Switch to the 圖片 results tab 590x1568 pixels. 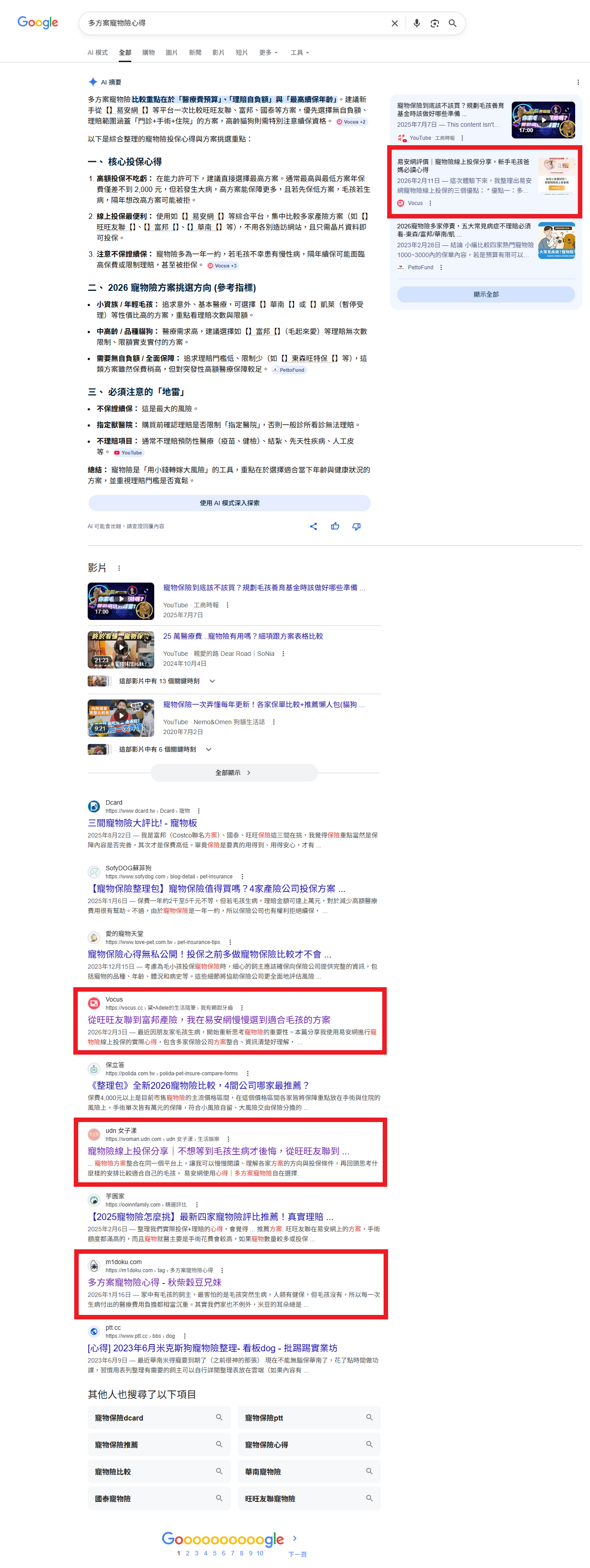[x=172, y=53]
